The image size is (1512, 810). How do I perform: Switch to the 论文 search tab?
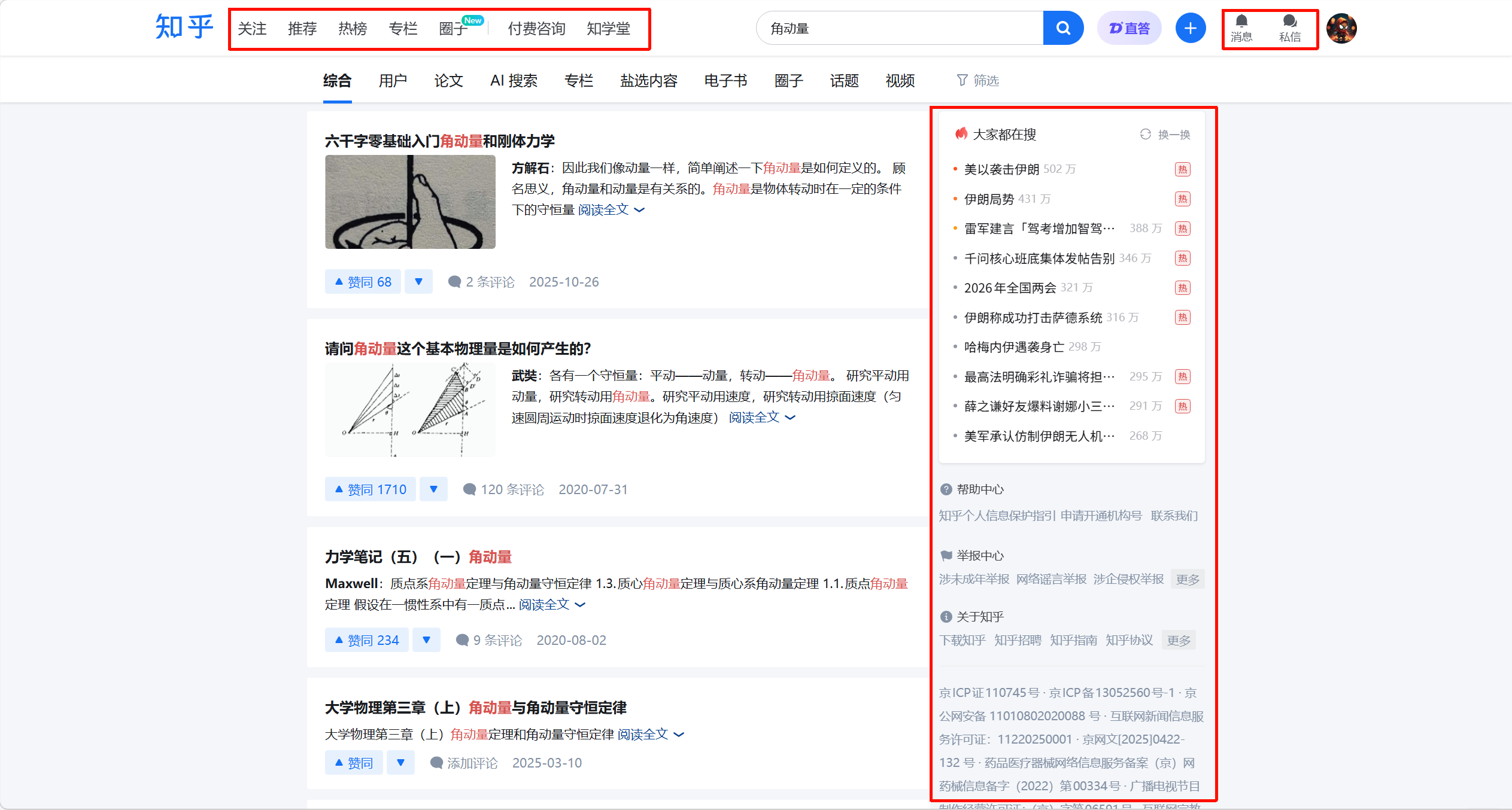[x=448, y=81]
